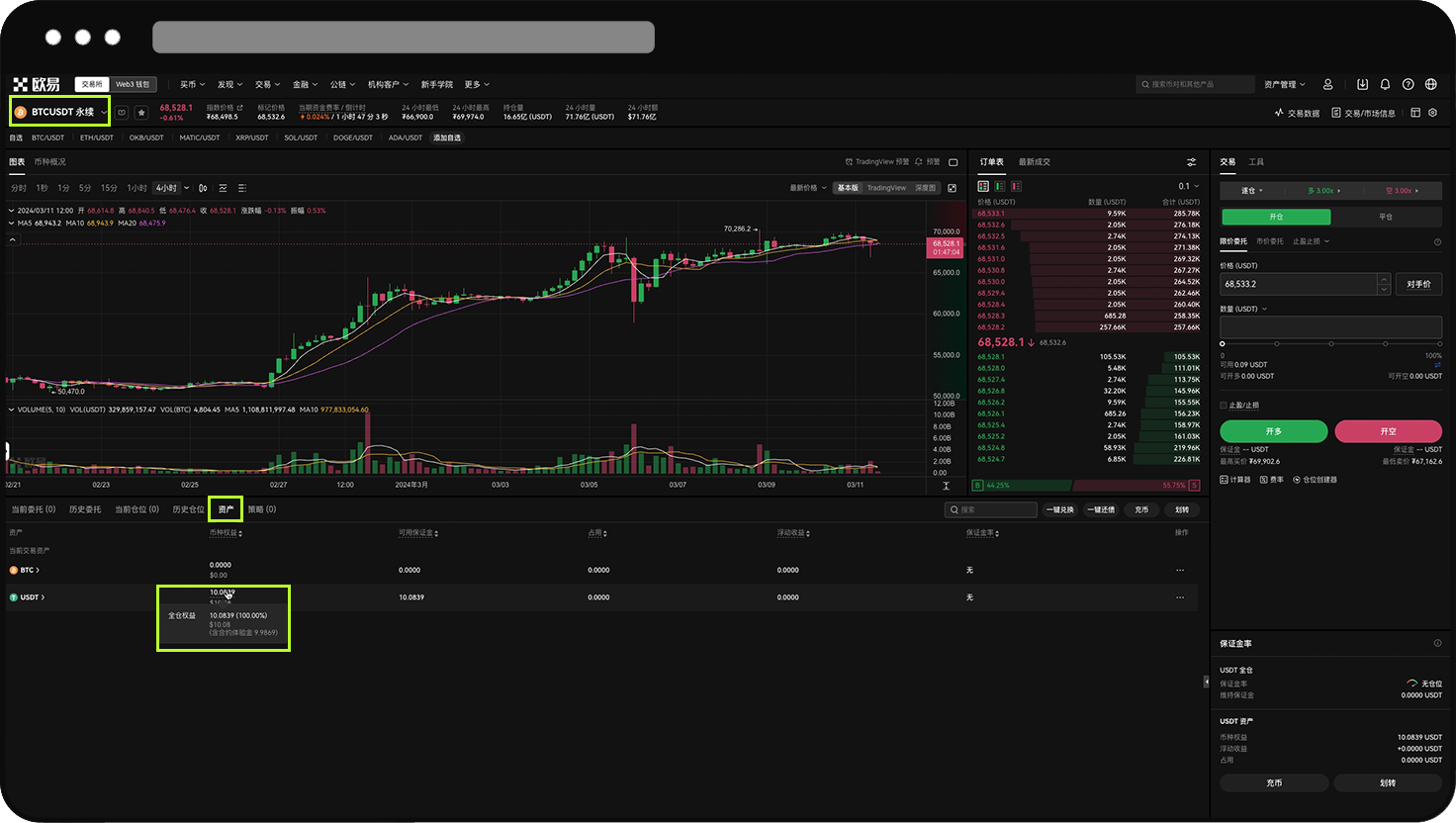Open the 0.1 order book depth dropdown
The image size is (1456, 823).
(1188, 186)
